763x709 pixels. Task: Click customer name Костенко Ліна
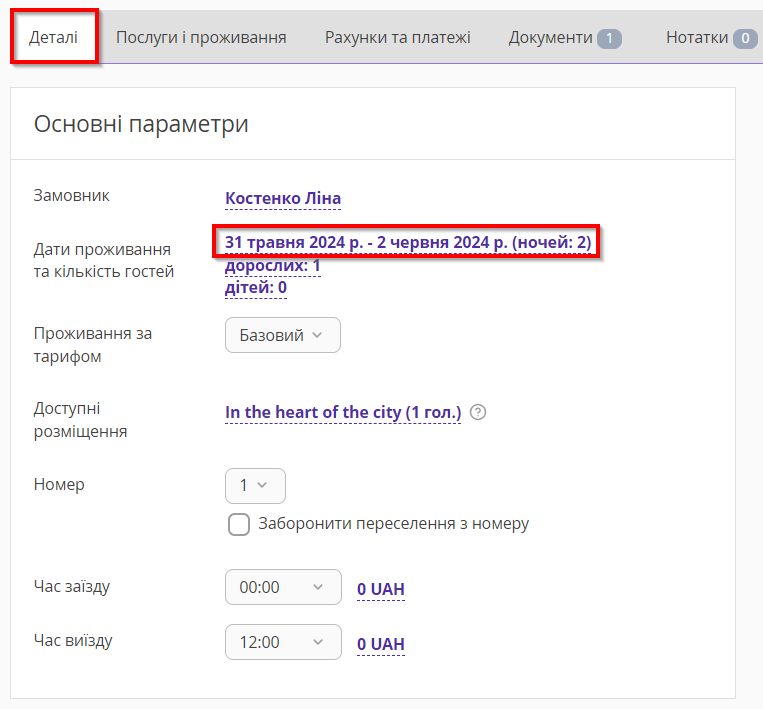[x=283, y=199]
